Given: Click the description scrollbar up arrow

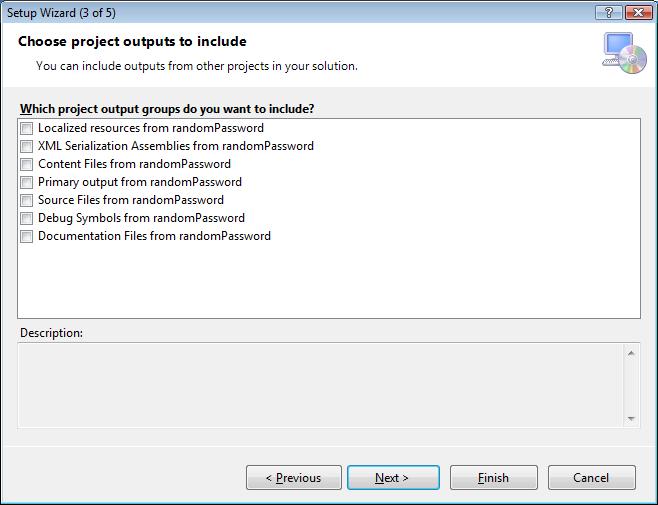Looking at the screenshot, I should [631, 352].
